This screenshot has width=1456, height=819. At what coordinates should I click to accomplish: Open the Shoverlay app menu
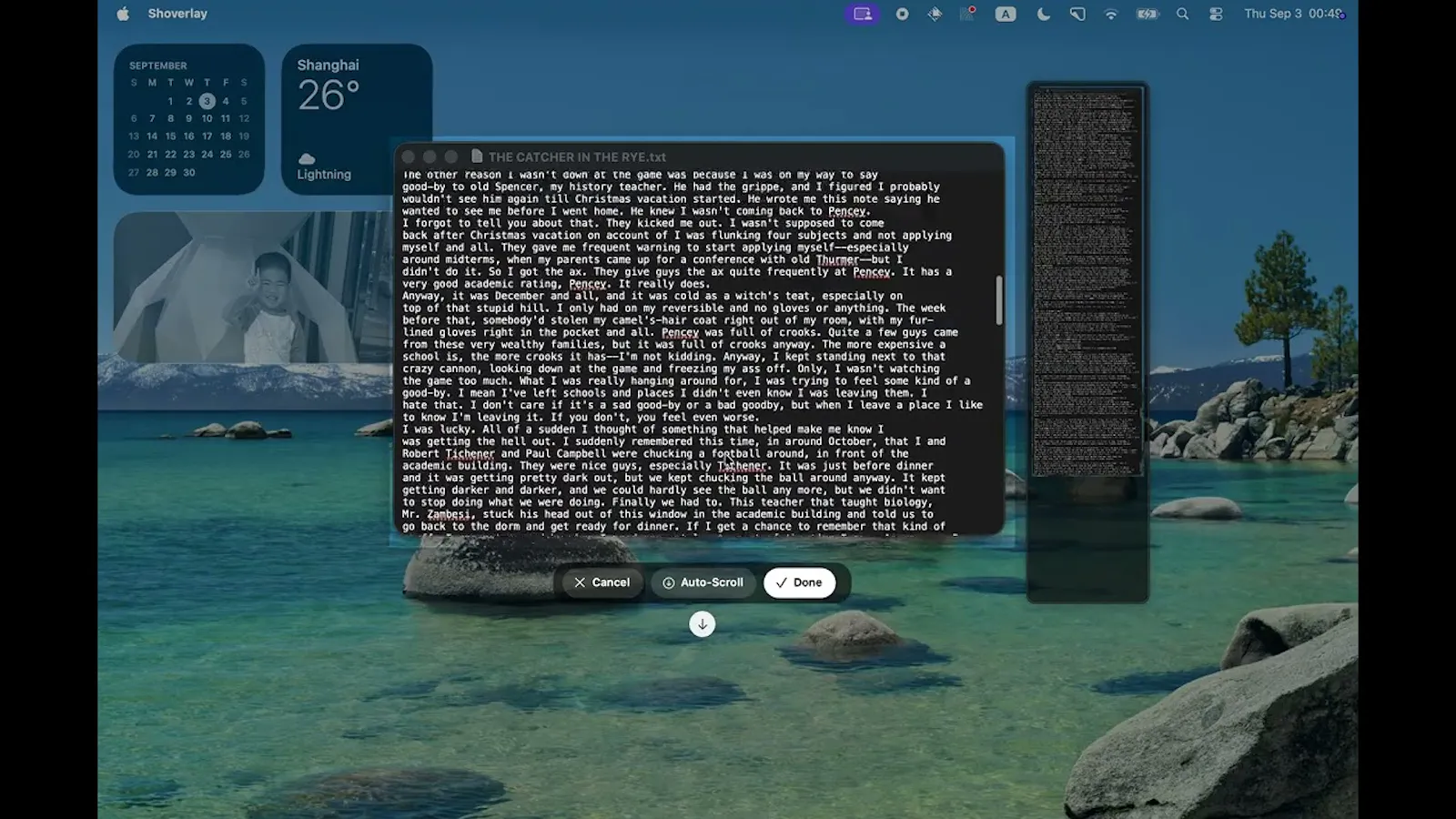(x=177, y=14)
